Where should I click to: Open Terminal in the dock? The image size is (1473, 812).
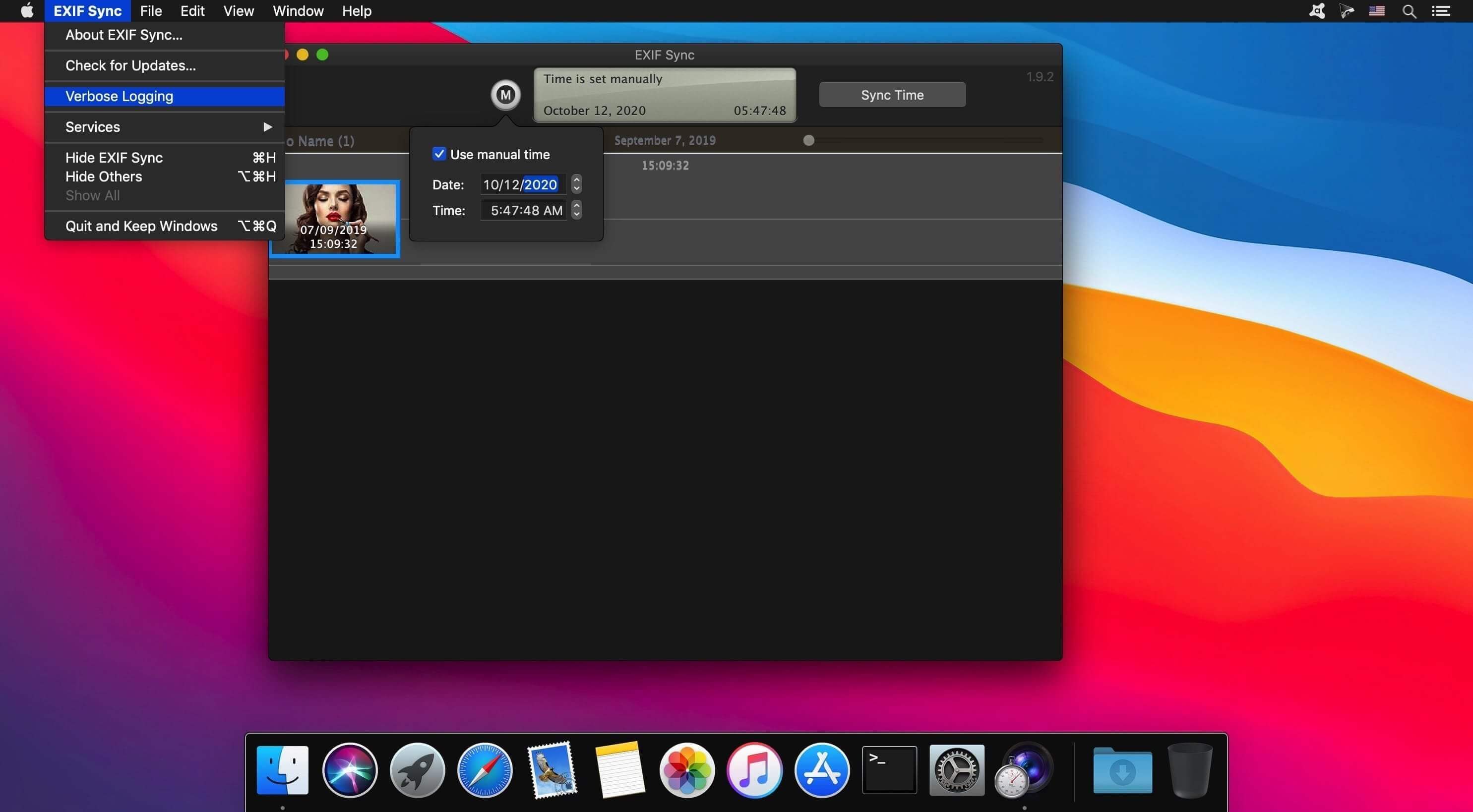click(889, 770)
